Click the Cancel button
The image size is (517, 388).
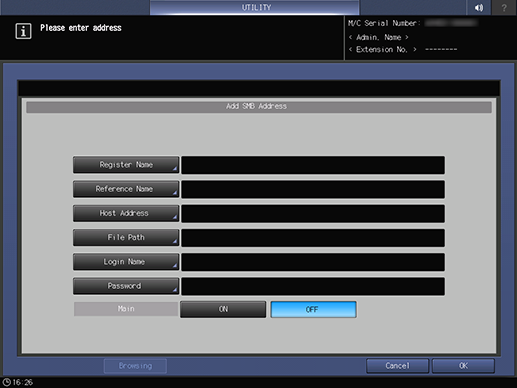click(397, 366)
